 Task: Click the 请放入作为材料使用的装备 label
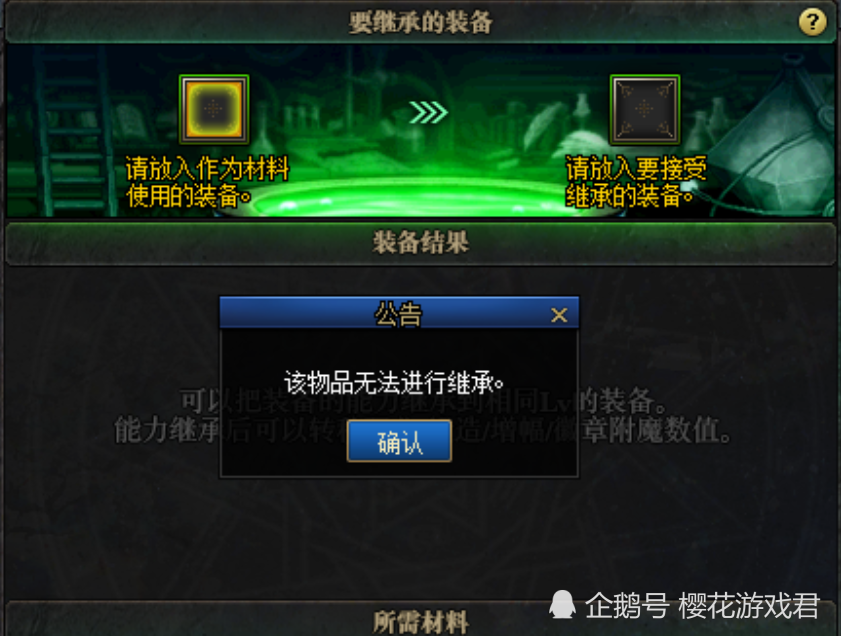click(207, 182)
